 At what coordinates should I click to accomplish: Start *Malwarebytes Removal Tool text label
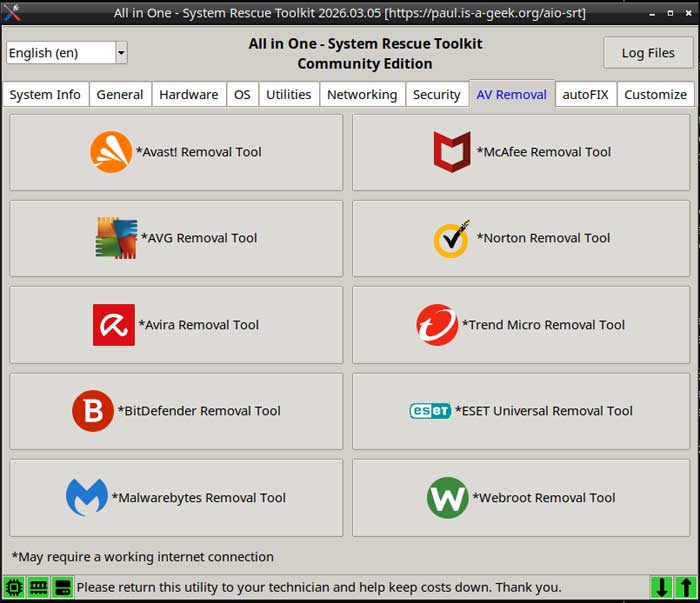(x=199, y=497)
